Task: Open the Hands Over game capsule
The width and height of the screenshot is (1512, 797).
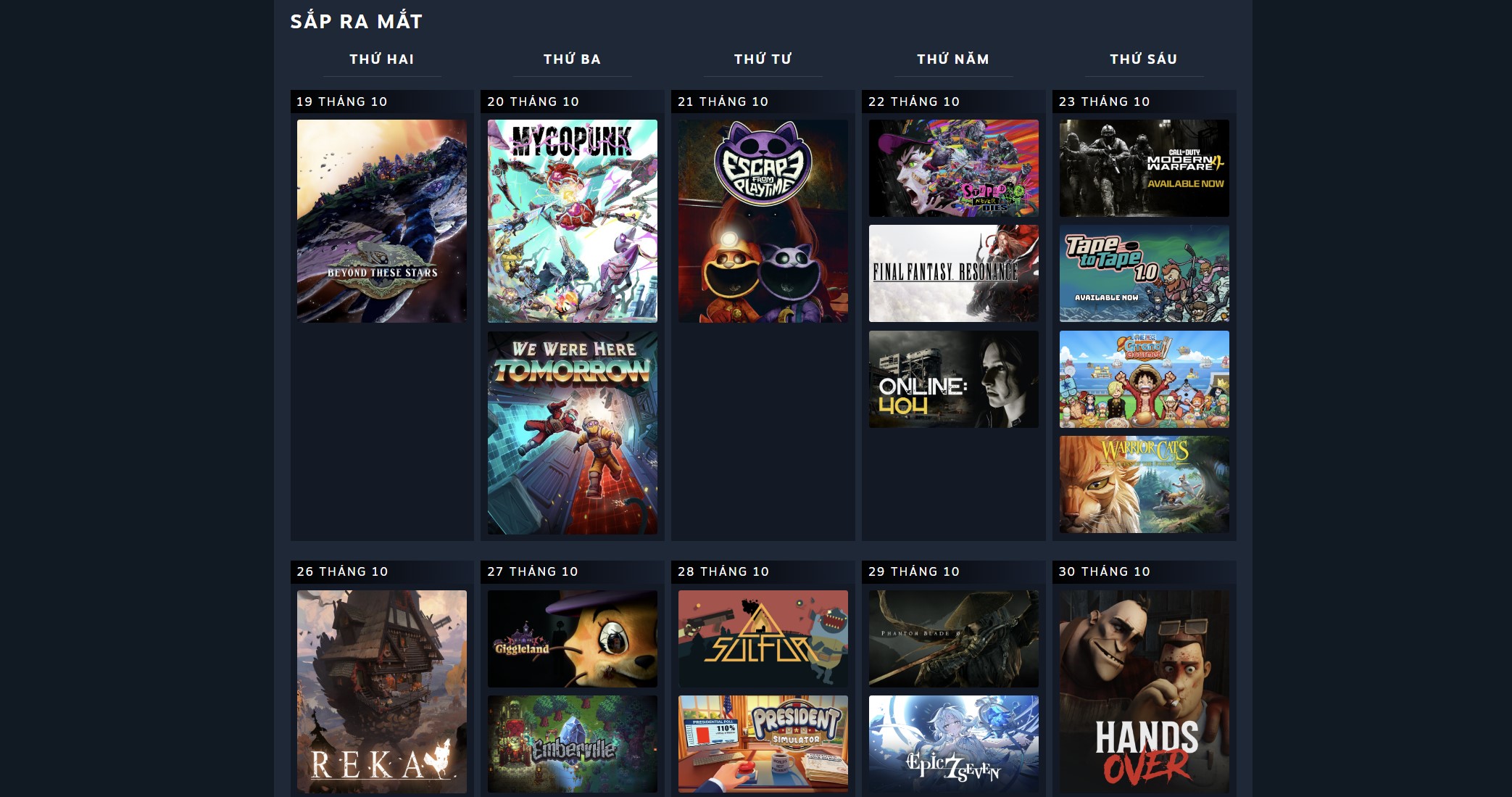Action: [x=1145, y=692]
